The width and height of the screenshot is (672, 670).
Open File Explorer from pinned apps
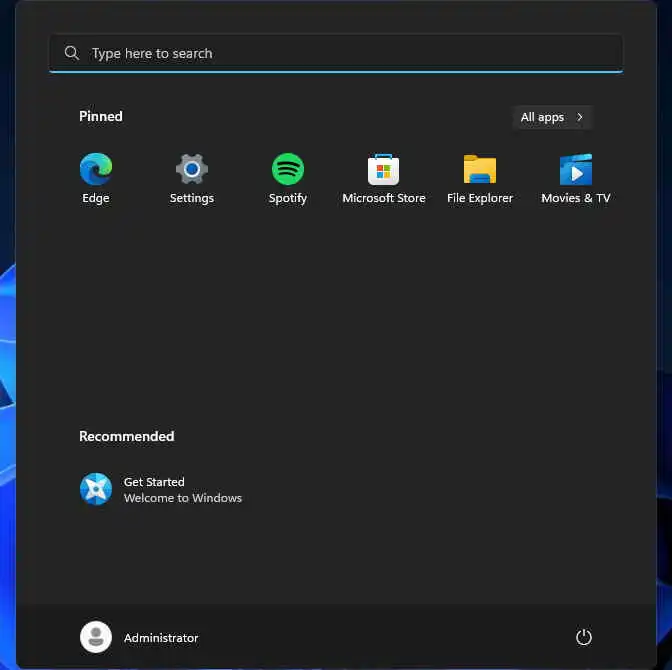[x=480, y=179]
